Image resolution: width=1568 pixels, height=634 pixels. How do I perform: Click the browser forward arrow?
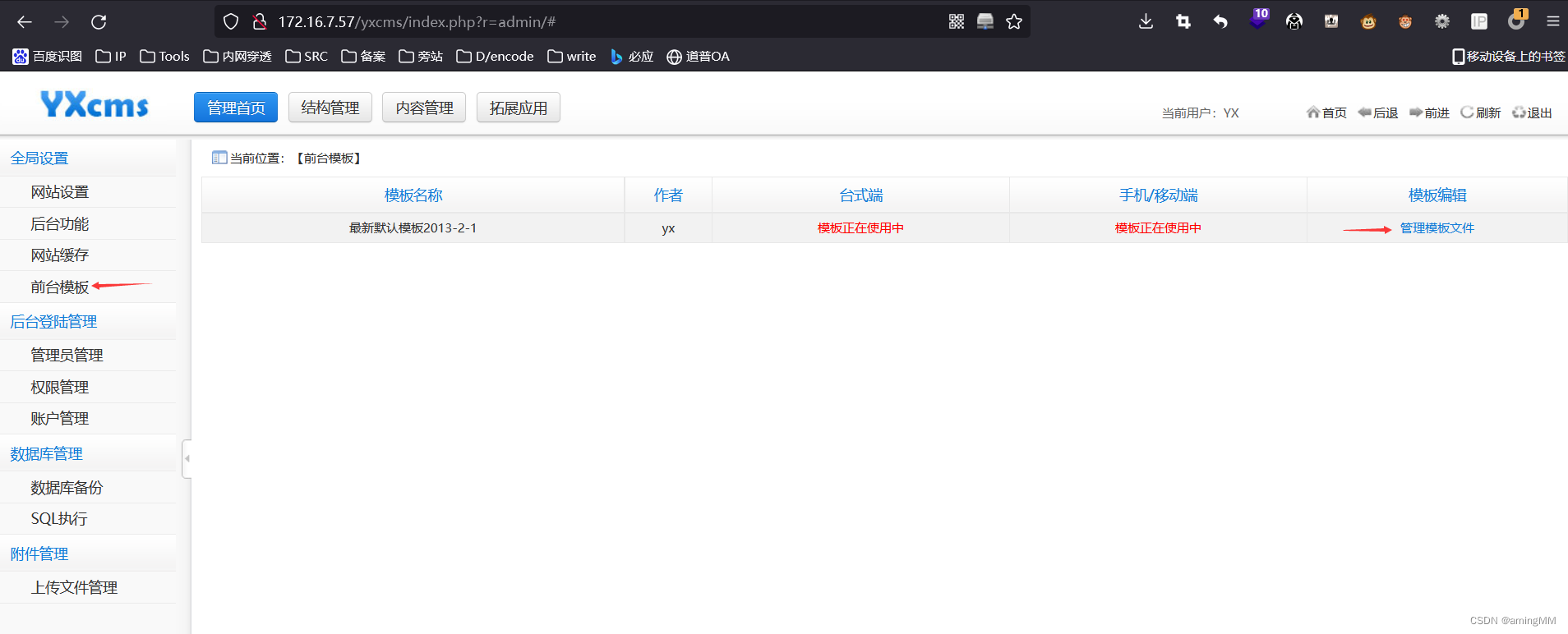pos(62,22)
